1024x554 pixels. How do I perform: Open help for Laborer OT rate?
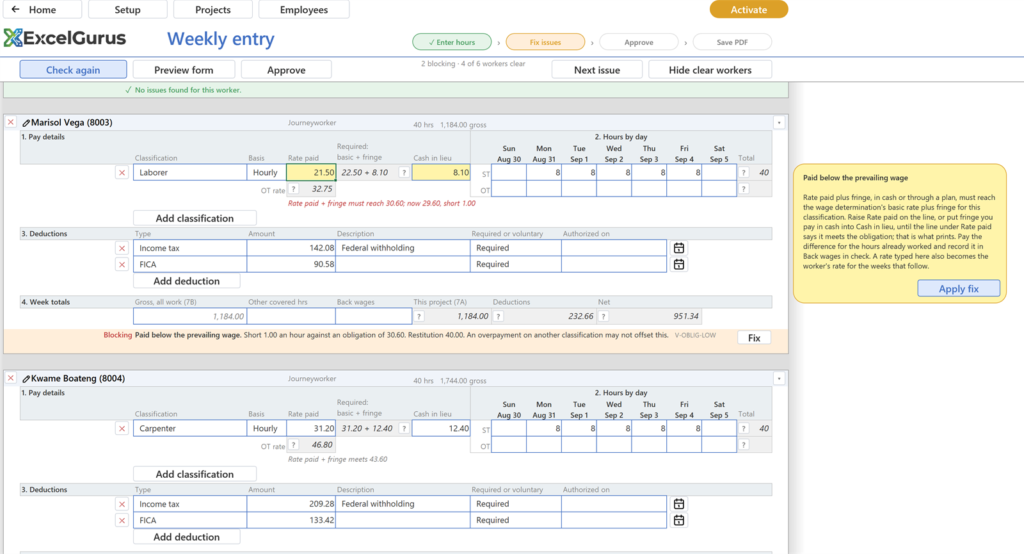(x=294, y=189)
